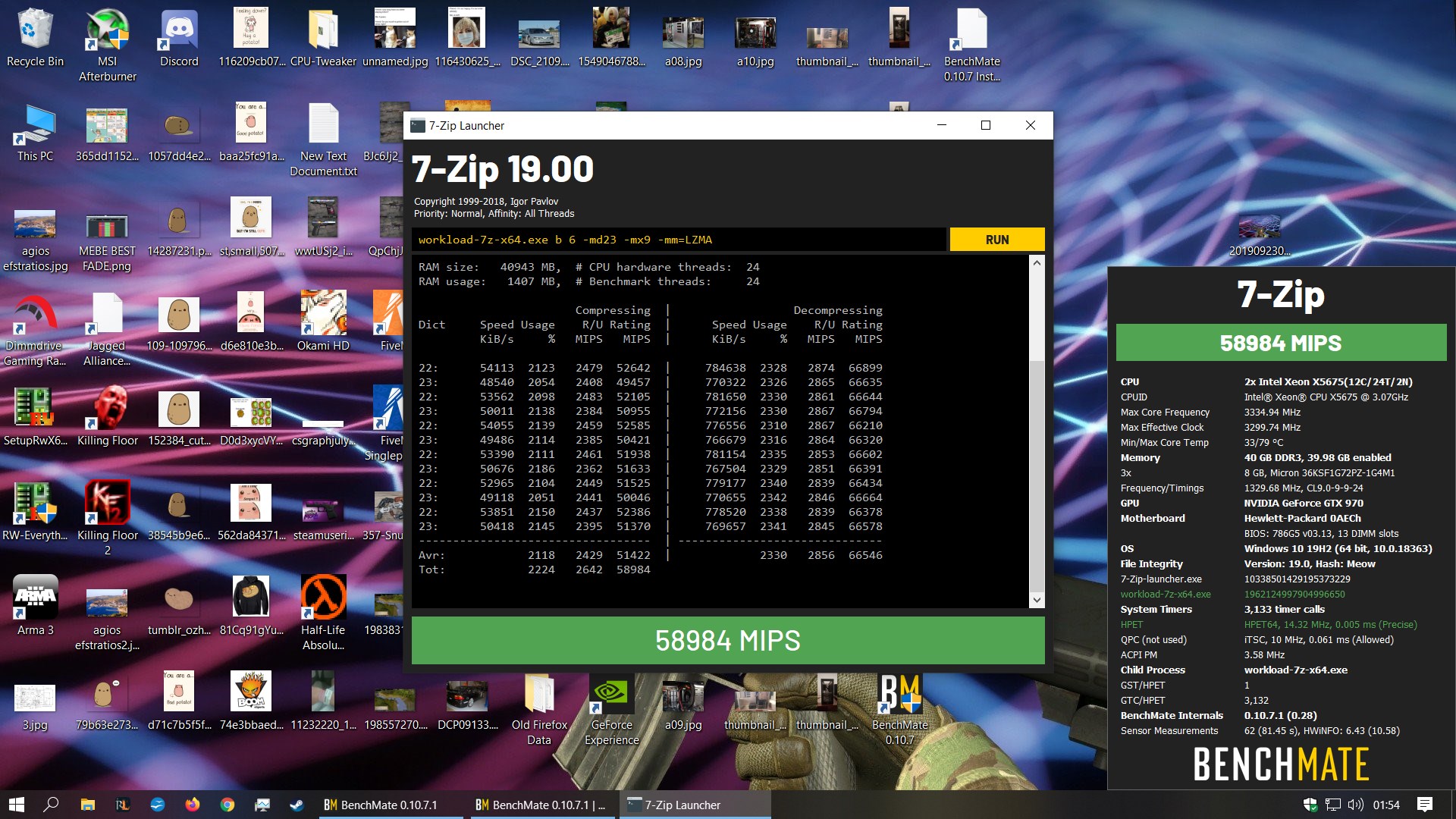
Task: Open the Recycle Bin desktop icon
Action: click(x=35, y=38)
